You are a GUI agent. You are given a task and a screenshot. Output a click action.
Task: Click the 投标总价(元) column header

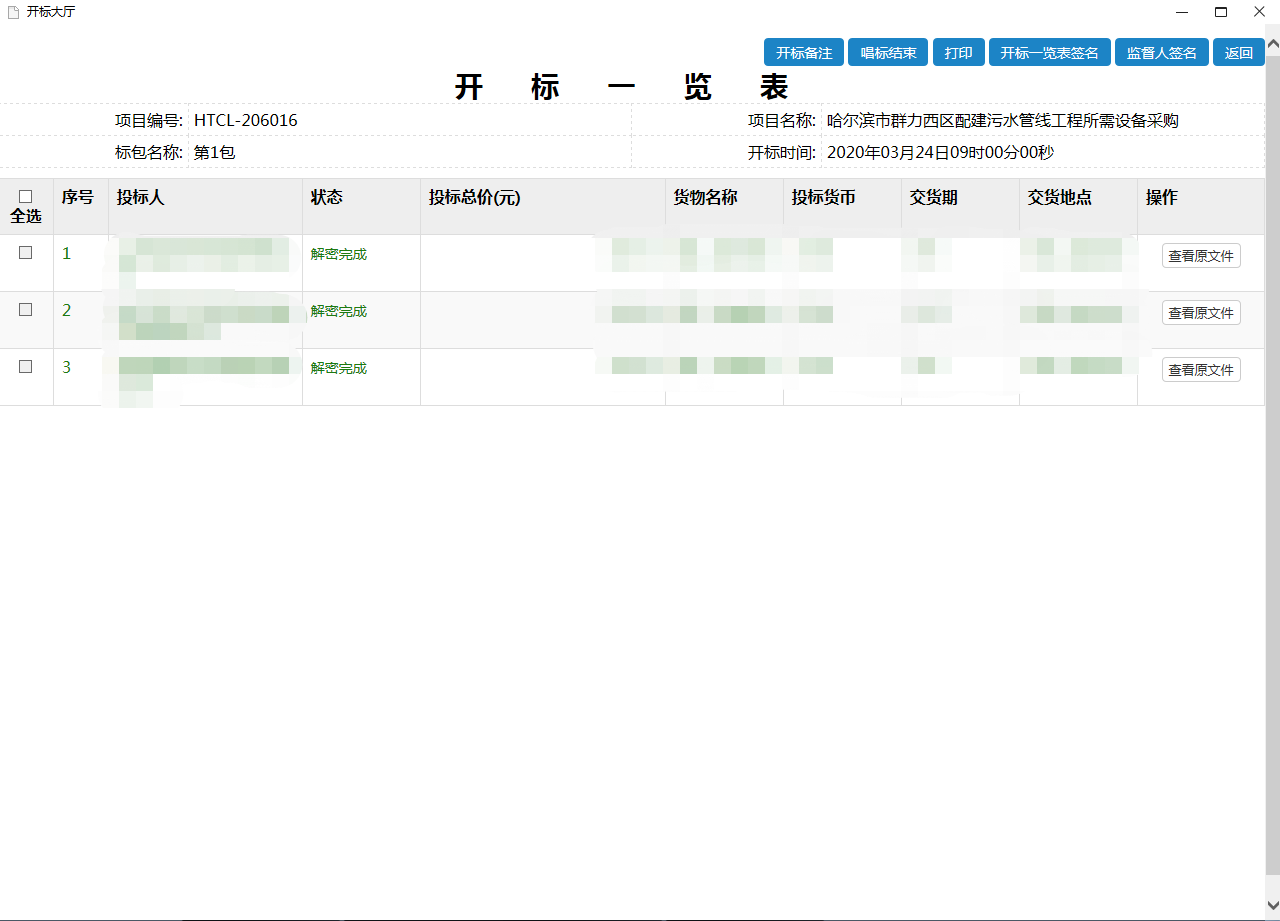coord(475,198)
